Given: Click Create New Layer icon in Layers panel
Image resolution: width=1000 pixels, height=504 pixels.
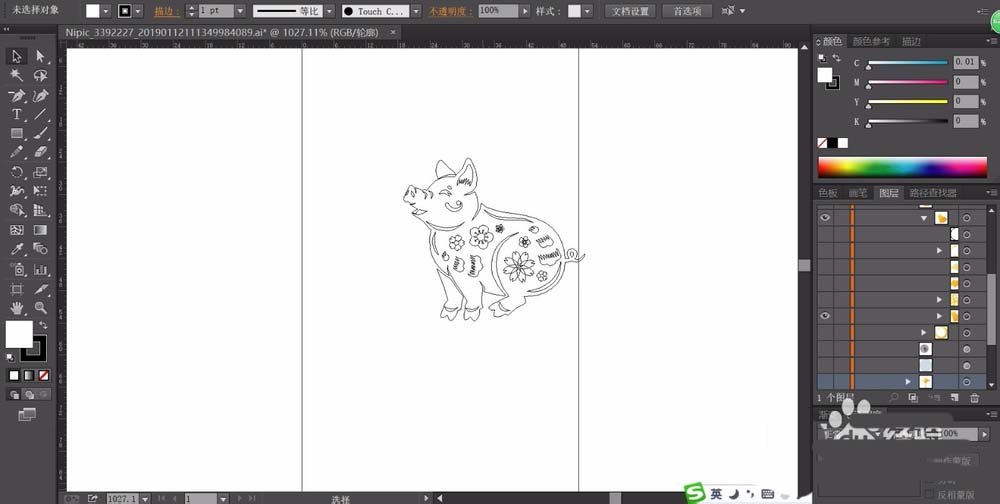Looking at the screenshot, I should tap(955, 397).
